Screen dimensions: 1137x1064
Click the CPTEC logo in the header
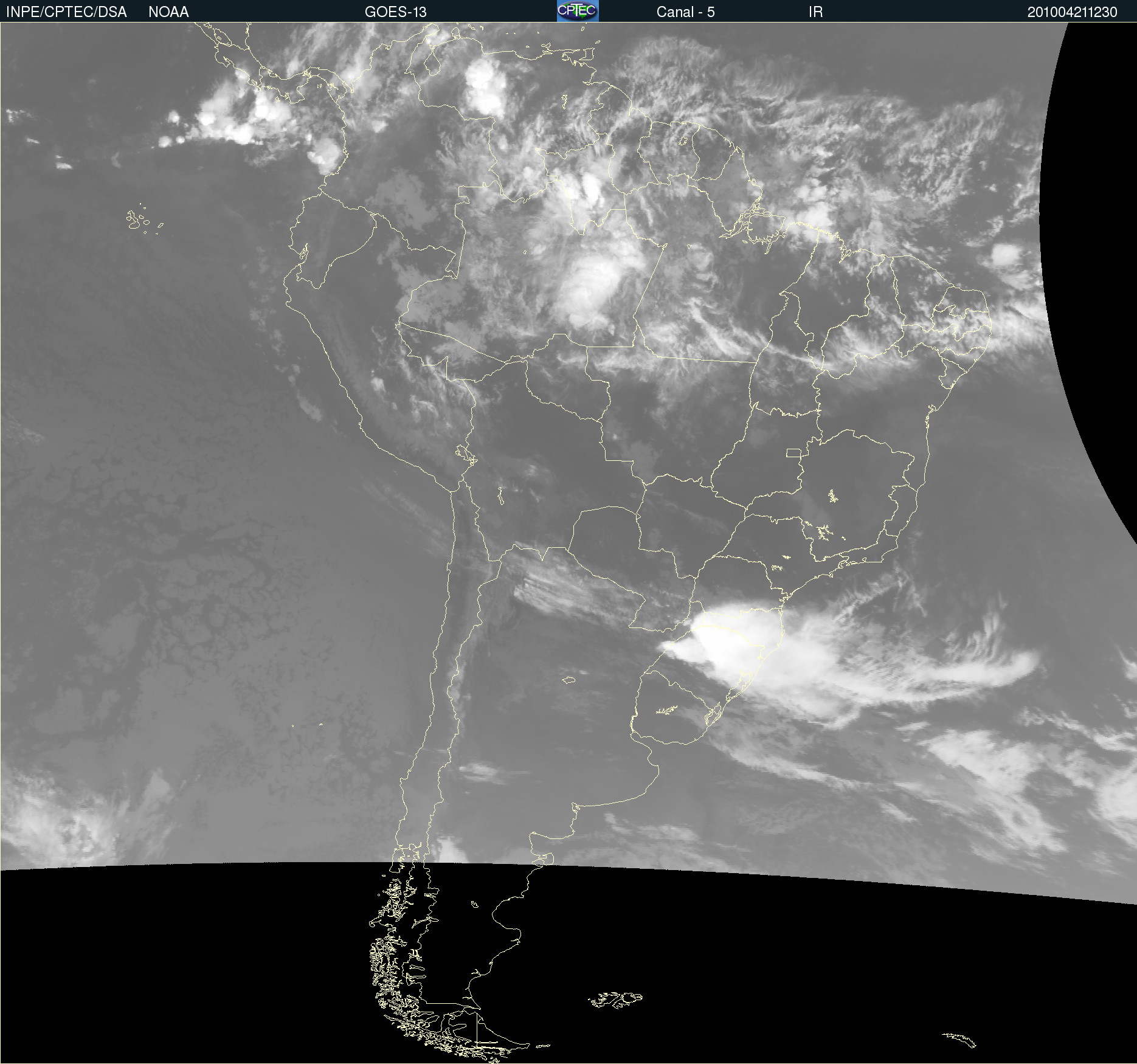point(578,11)
